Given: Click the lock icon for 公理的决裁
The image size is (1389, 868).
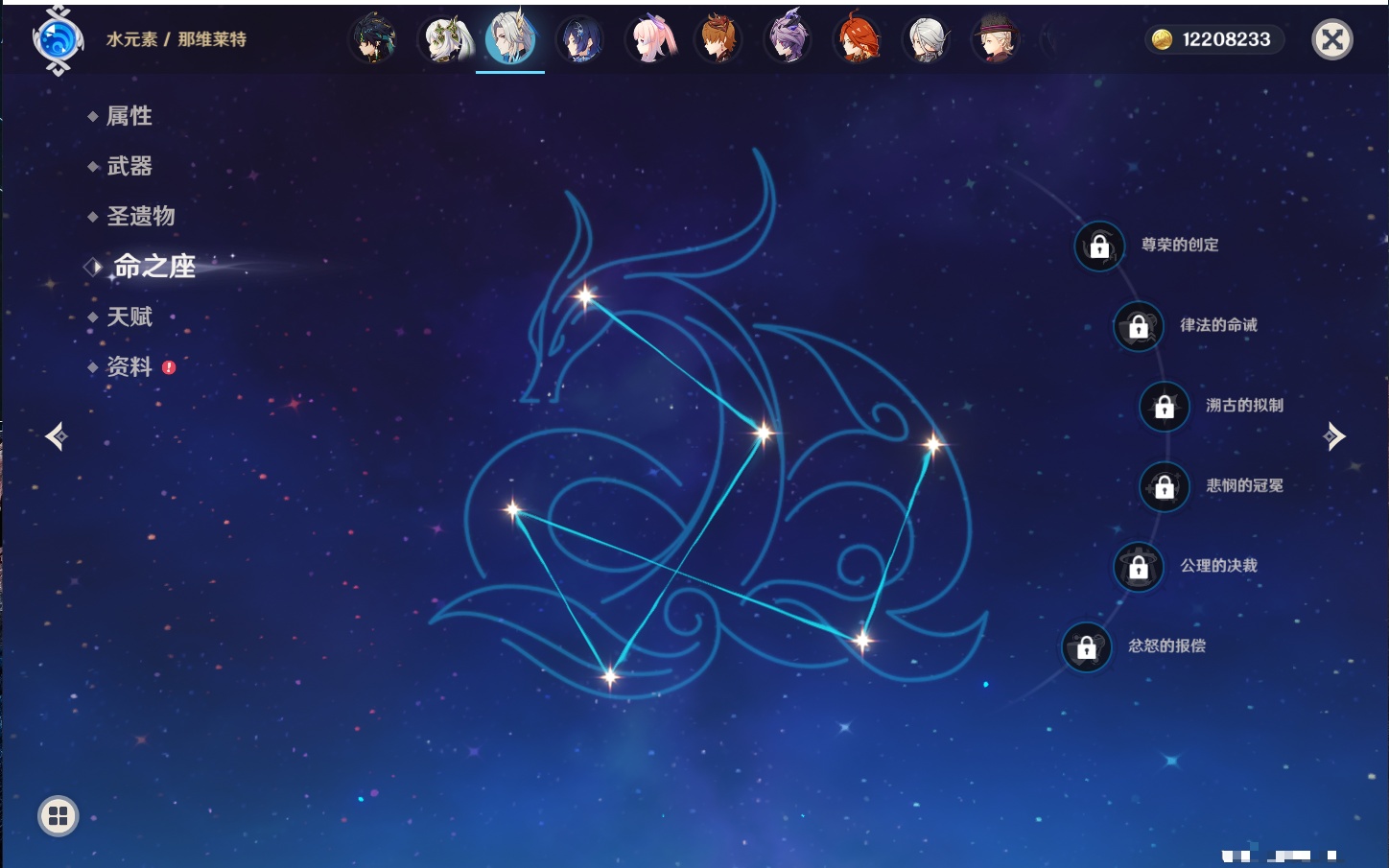Looking at the screenshot, I should pos(1139,568).
